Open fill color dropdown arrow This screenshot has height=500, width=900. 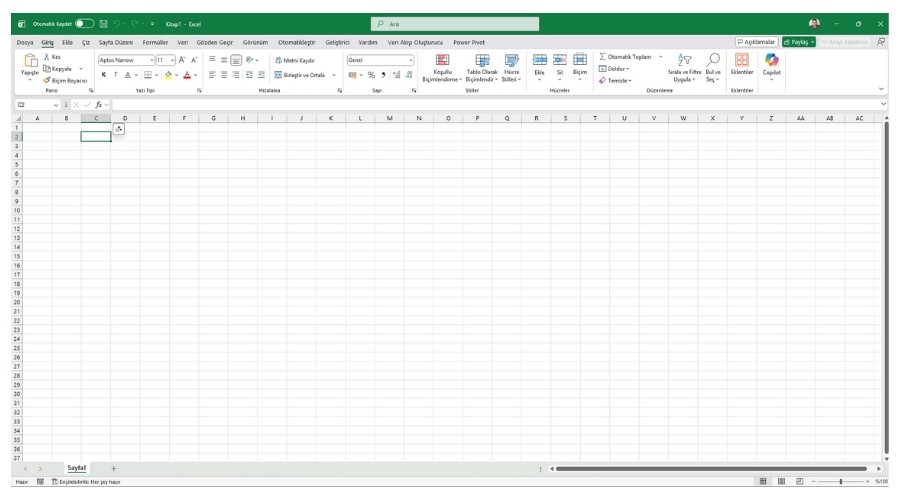(177, 75)
